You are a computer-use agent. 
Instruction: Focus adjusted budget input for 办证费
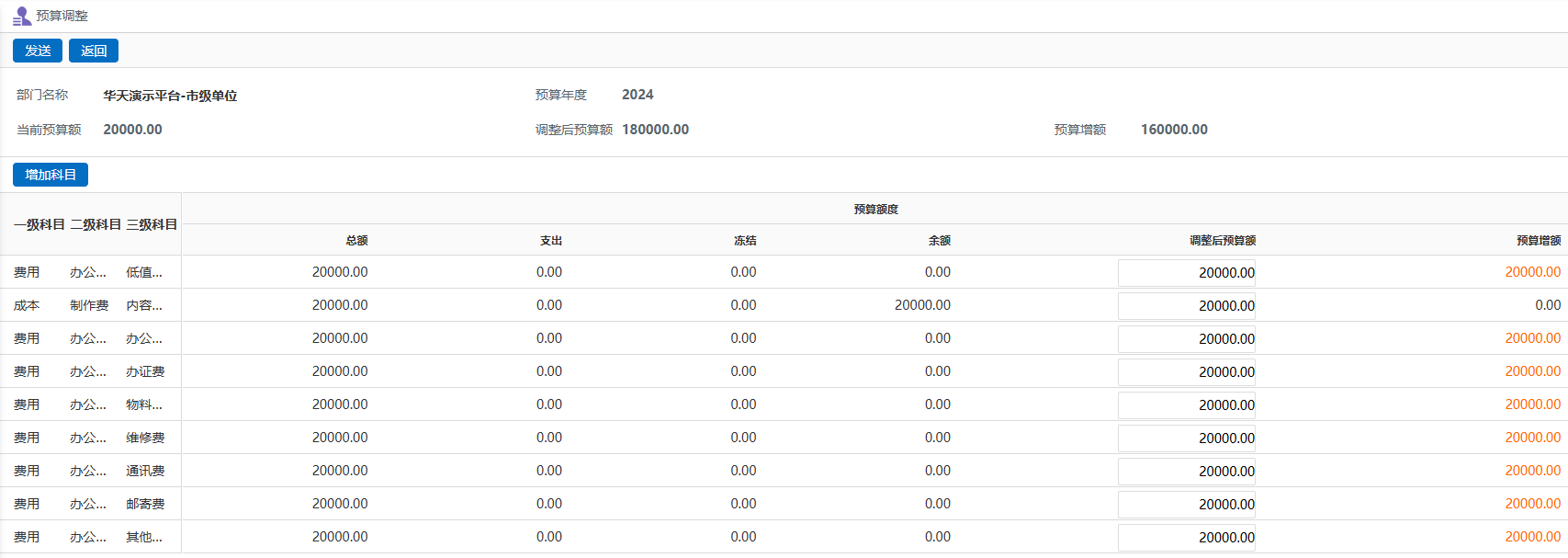tap(1186, 372)
